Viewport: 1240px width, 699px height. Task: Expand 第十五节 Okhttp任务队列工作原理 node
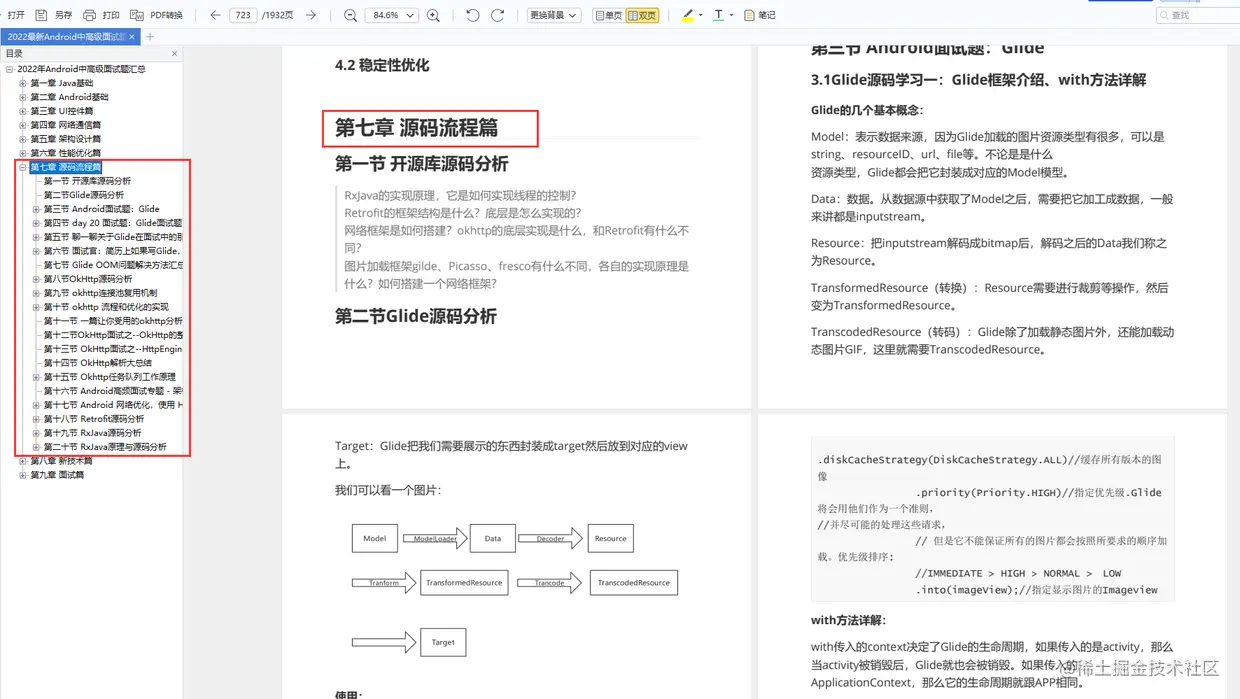pos(36,377)
